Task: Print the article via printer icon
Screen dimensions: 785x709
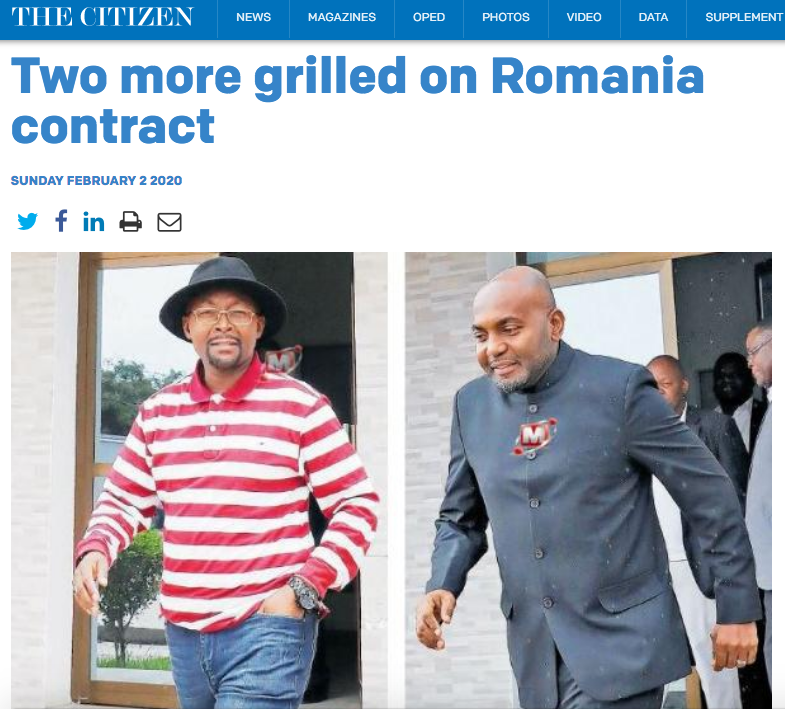Action: tap(131, 222)
